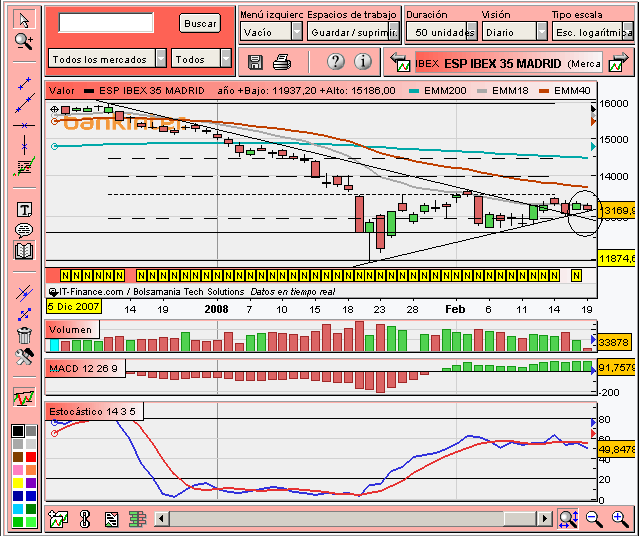Open the hammer and wrench settings icon

[x=24, y=357]
